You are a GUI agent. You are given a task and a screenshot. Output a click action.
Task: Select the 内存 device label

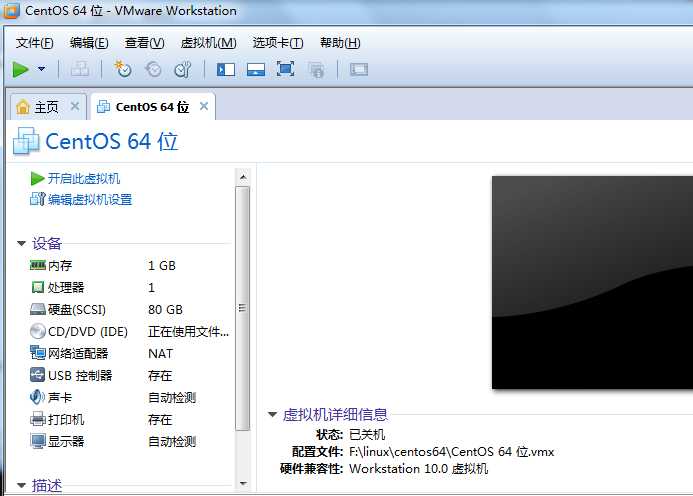(x=60, y=266)
